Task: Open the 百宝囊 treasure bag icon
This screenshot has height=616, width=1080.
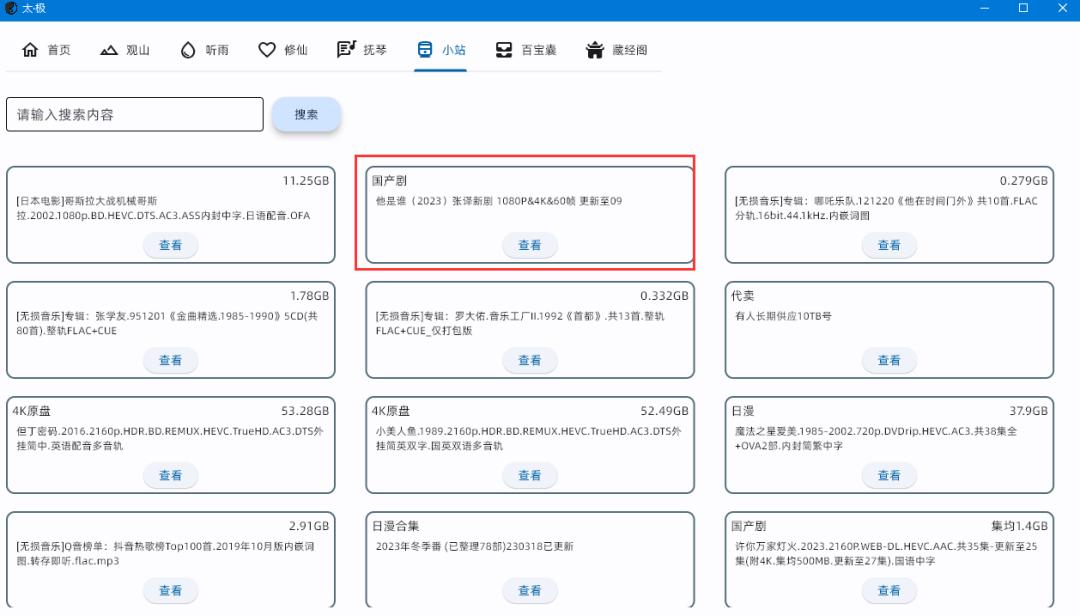Action: click(504, 48)
